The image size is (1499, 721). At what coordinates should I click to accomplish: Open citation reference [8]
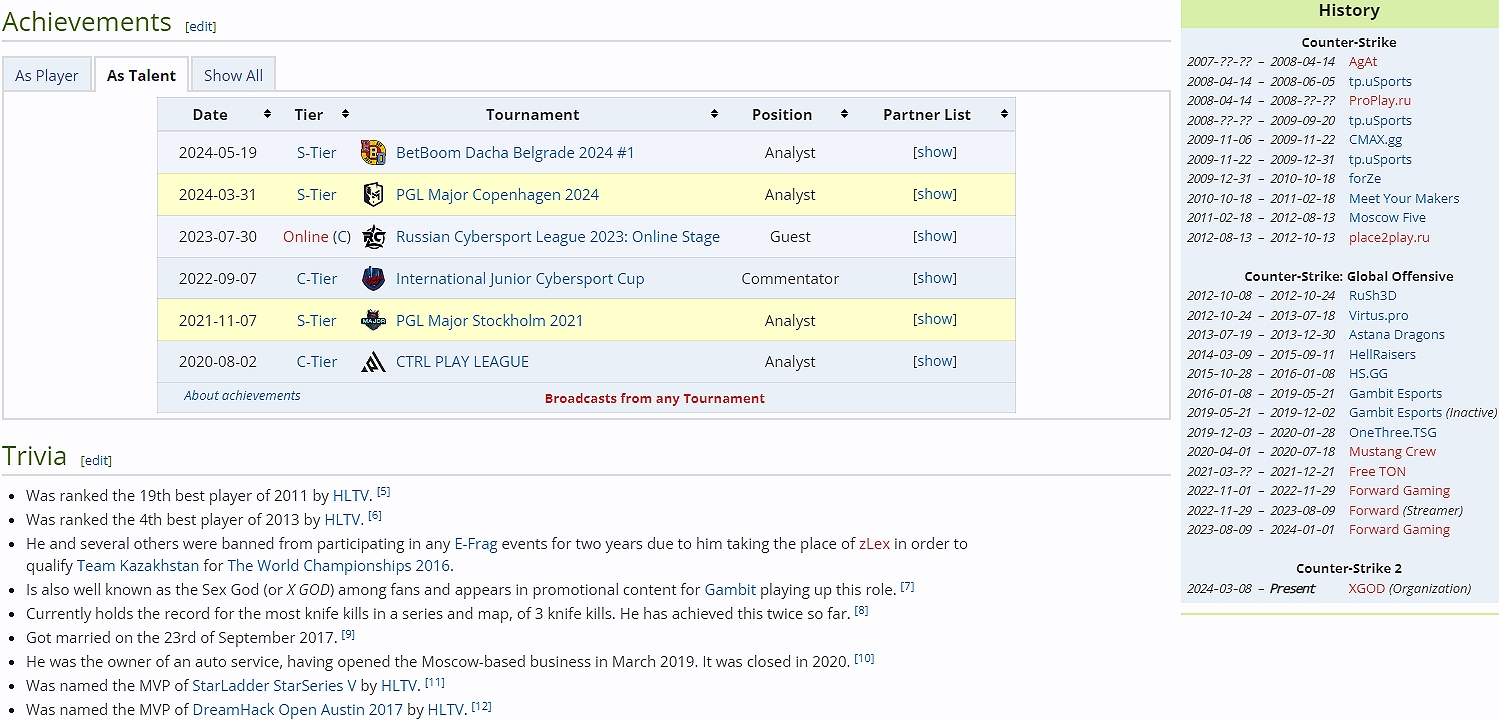tap(861, 611)
